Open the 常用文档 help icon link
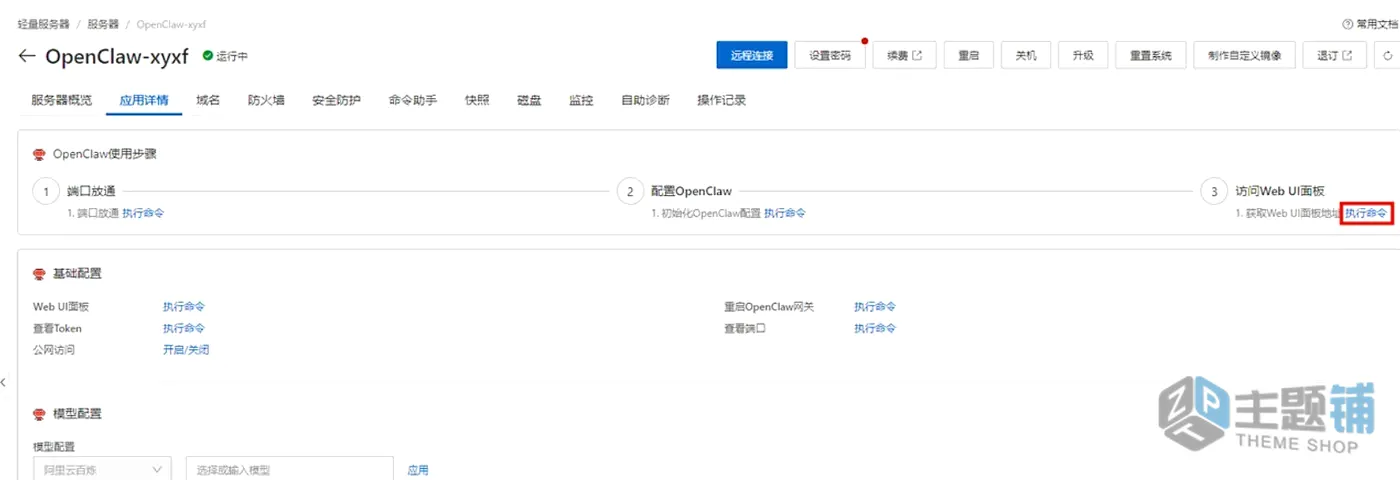Viewport: 1400px width, 480px height. [x=1347, y=23]
